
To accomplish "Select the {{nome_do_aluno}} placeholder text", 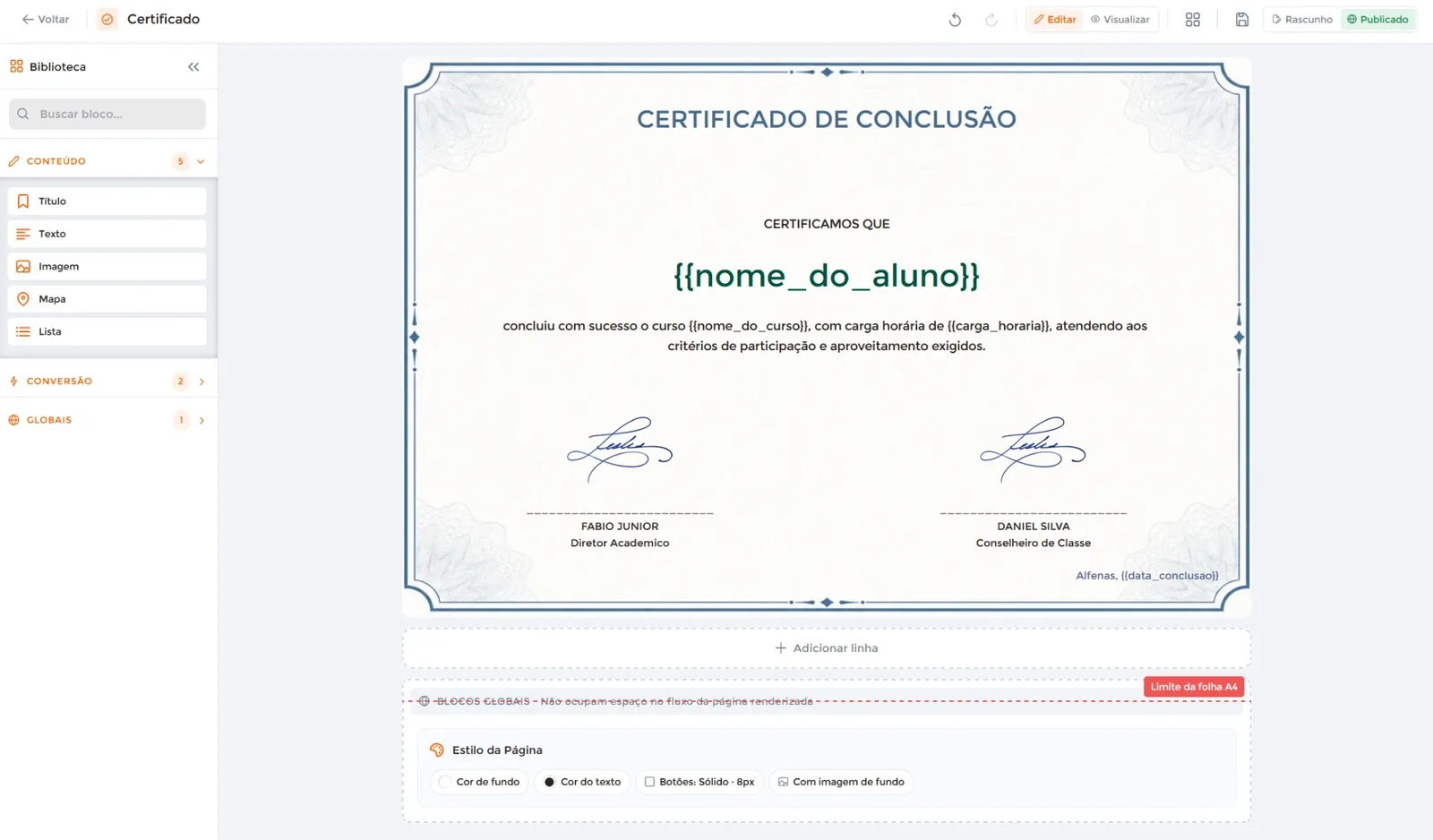I will point(827,276).
